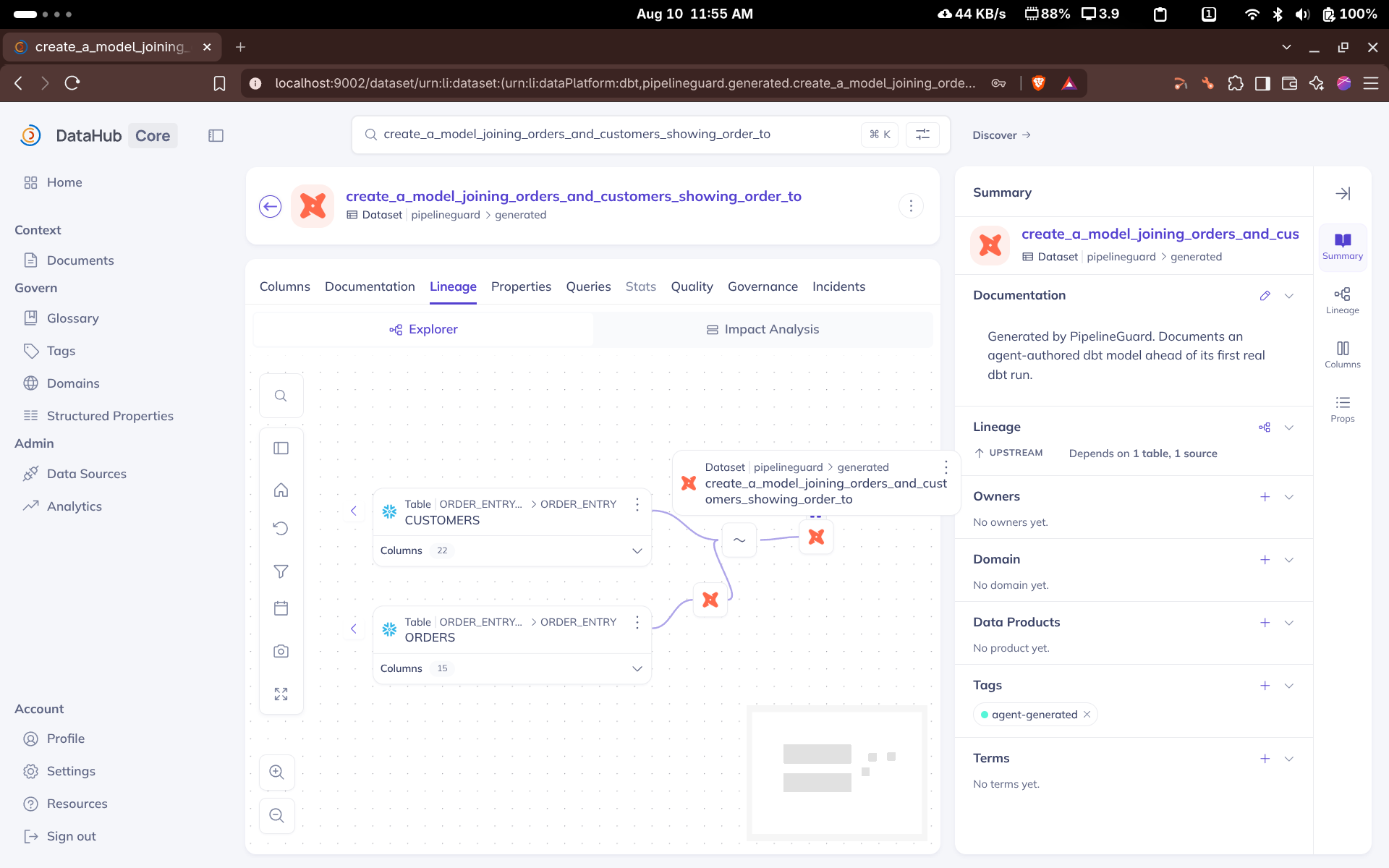Open the Lineage panel in the right rail
Image resolution: width=1389 pixels, height=868 pixels.
coord(1343,300)
